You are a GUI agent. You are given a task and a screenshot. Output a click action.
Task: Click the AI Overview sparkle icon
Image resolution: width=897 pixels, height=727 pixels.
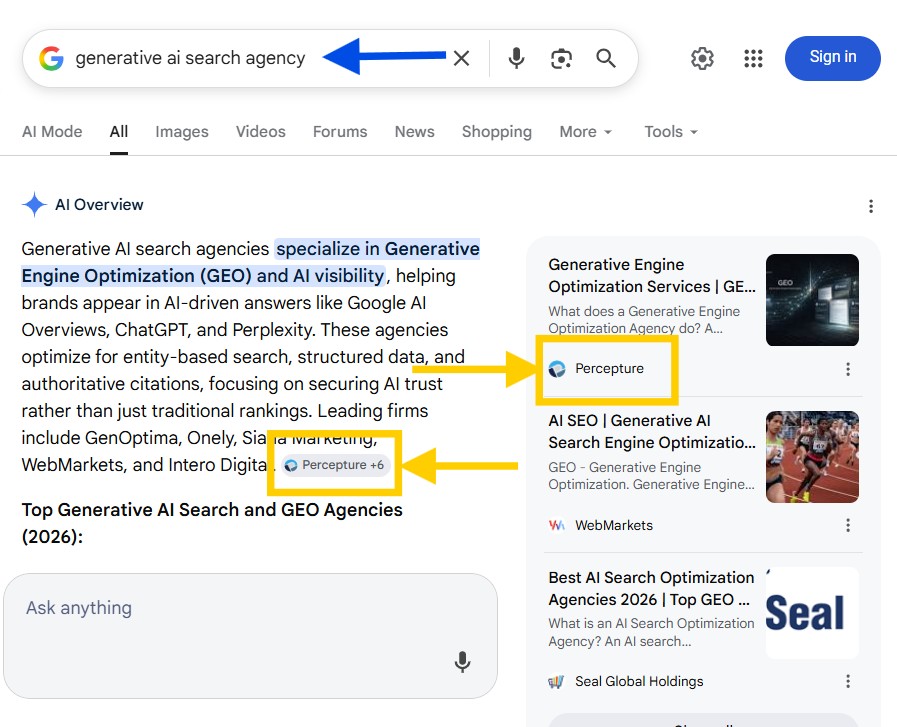pyautogui.click(x=34, y=204)
